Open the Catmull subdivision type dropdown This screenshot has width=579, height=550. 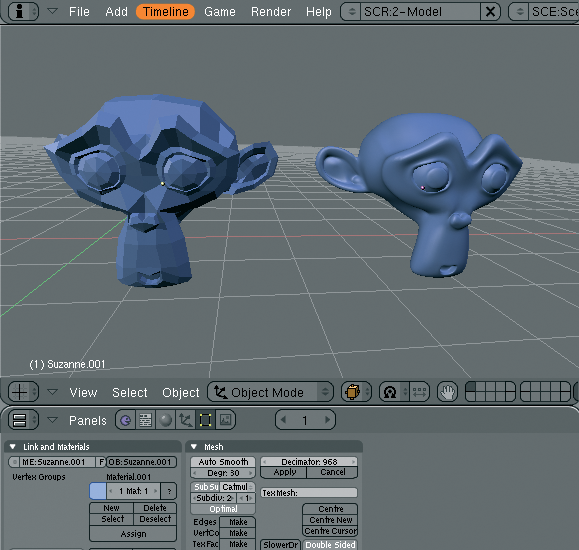[x=237, y=487]
